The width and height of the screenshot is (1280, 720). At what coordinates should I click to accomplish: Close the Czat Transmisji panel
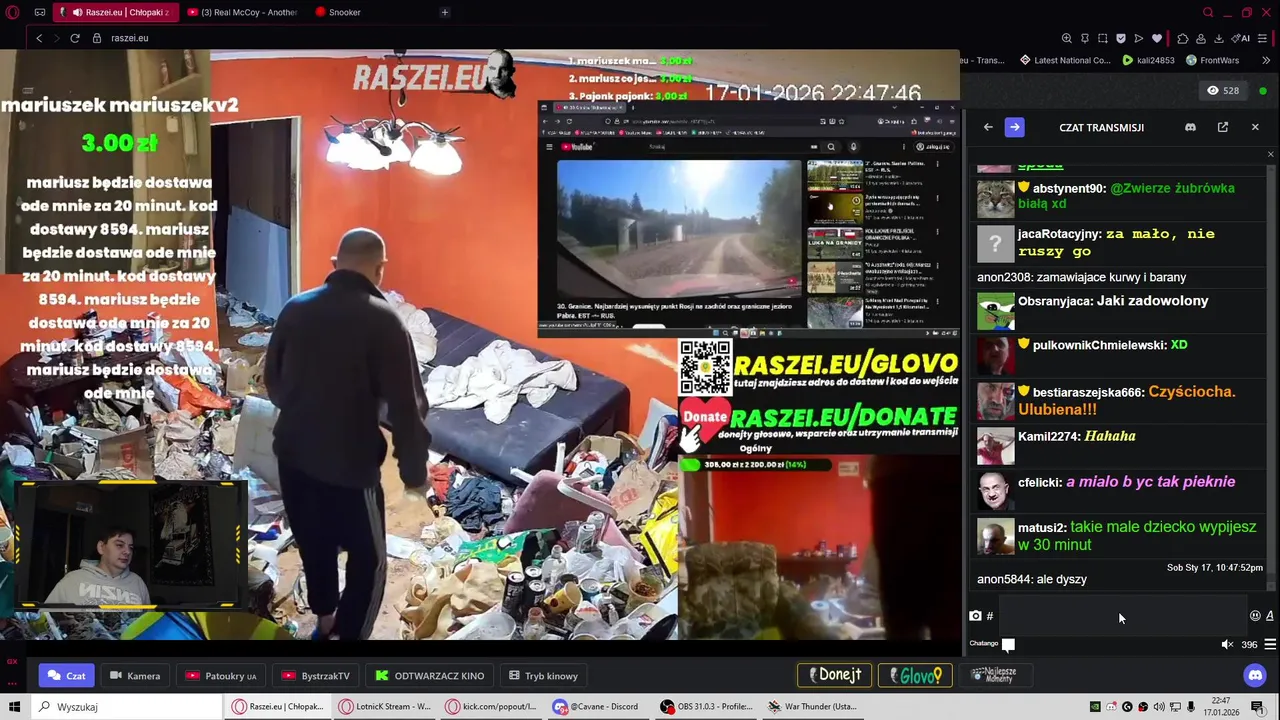1255,127
